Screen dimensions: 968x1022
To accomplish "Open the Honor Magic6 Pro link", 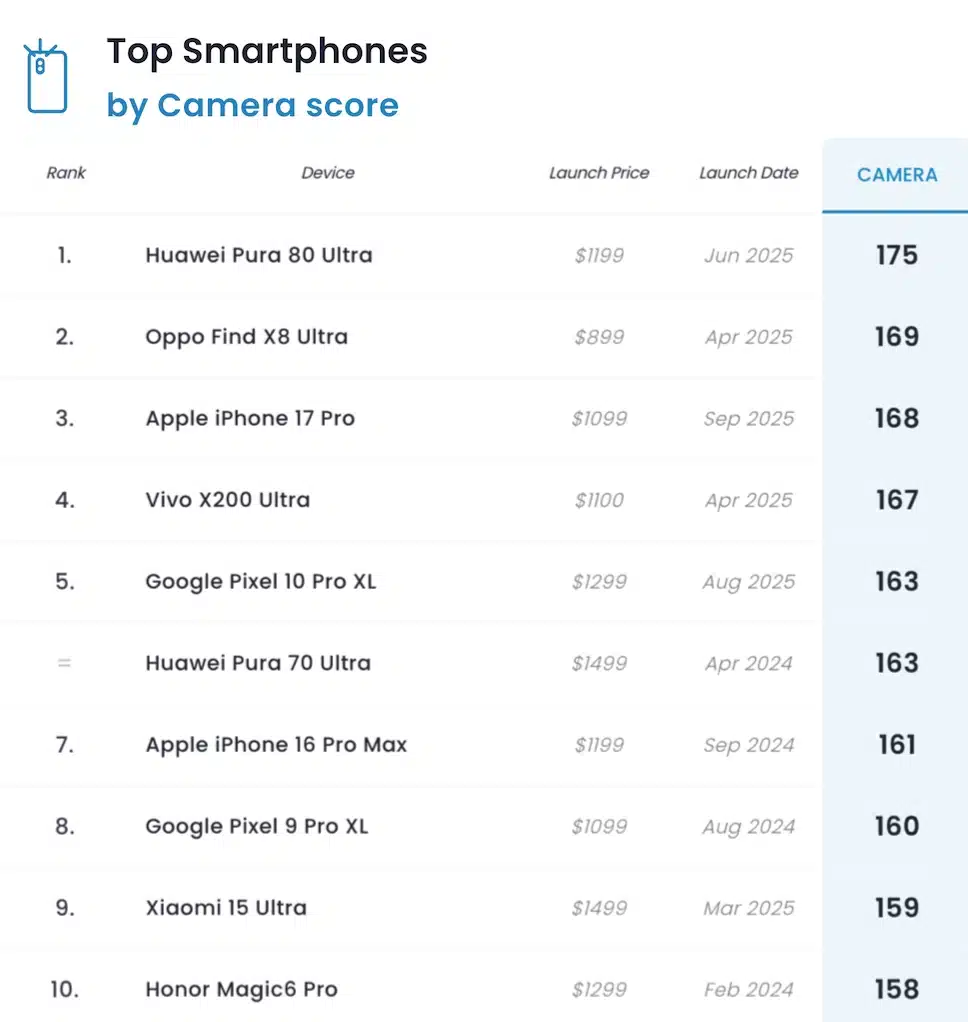I will pyautogui.click(x=242, y=990).
